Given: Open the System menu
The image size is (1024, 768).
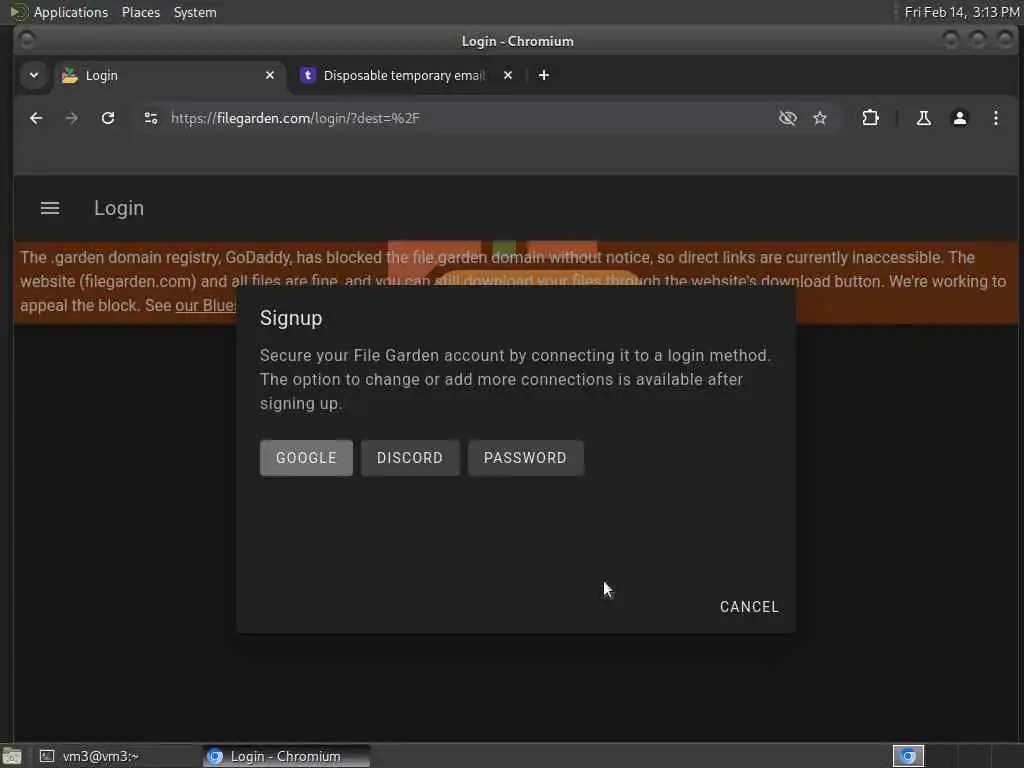Looking at the screenshot, I should (195, 12).
